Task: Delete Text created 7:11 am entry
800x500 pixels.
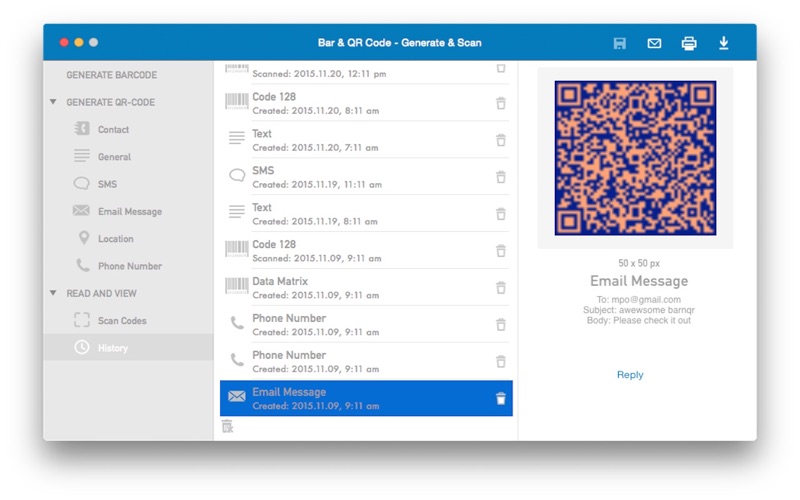Action: pyautogui.click(x=501, y=140)
